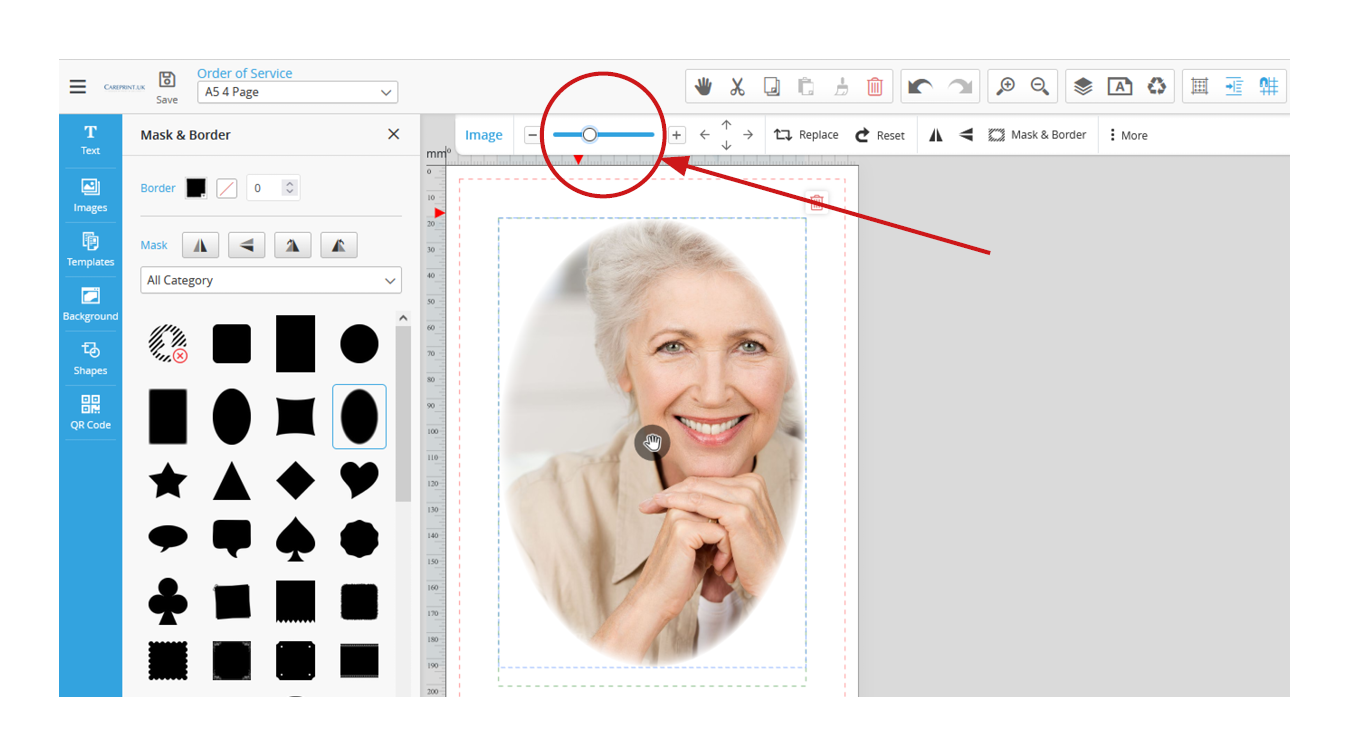
Task: Open the More options menu
Action: coord(1128,135)
